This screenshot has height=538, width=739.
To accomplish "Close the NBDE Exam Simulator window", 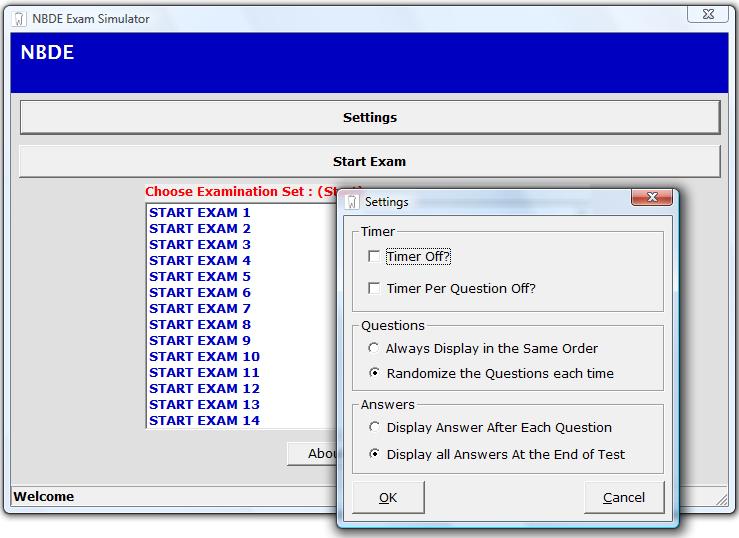I will click(707, 14).
